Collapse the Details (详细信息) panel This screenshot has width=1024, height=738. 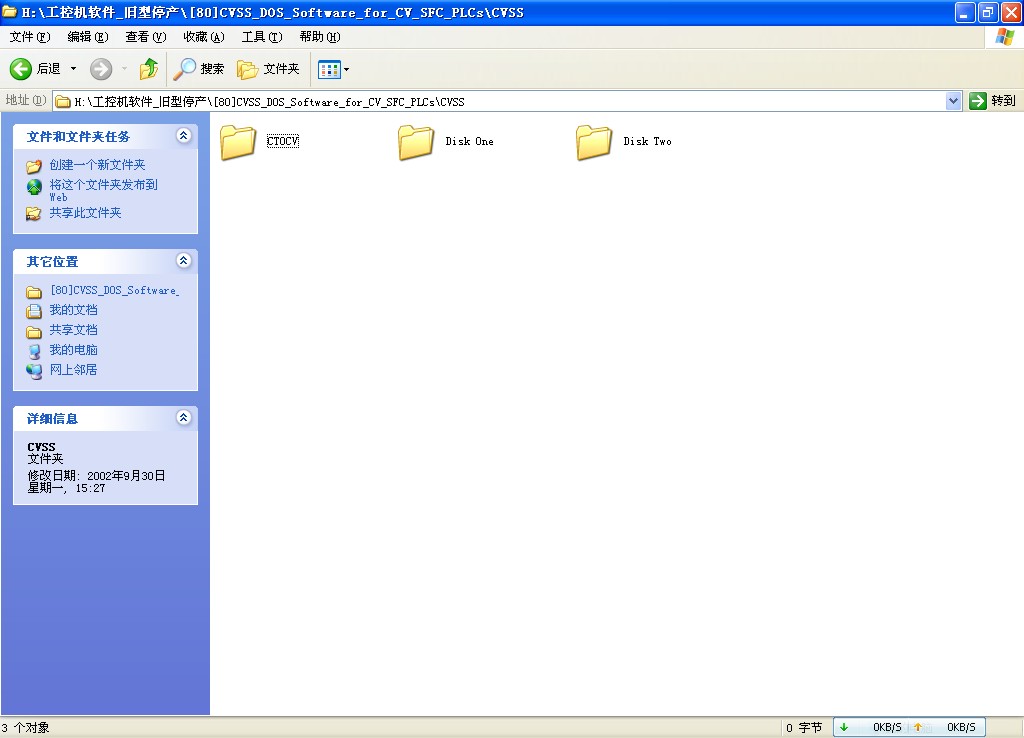(x=183, y=418)
